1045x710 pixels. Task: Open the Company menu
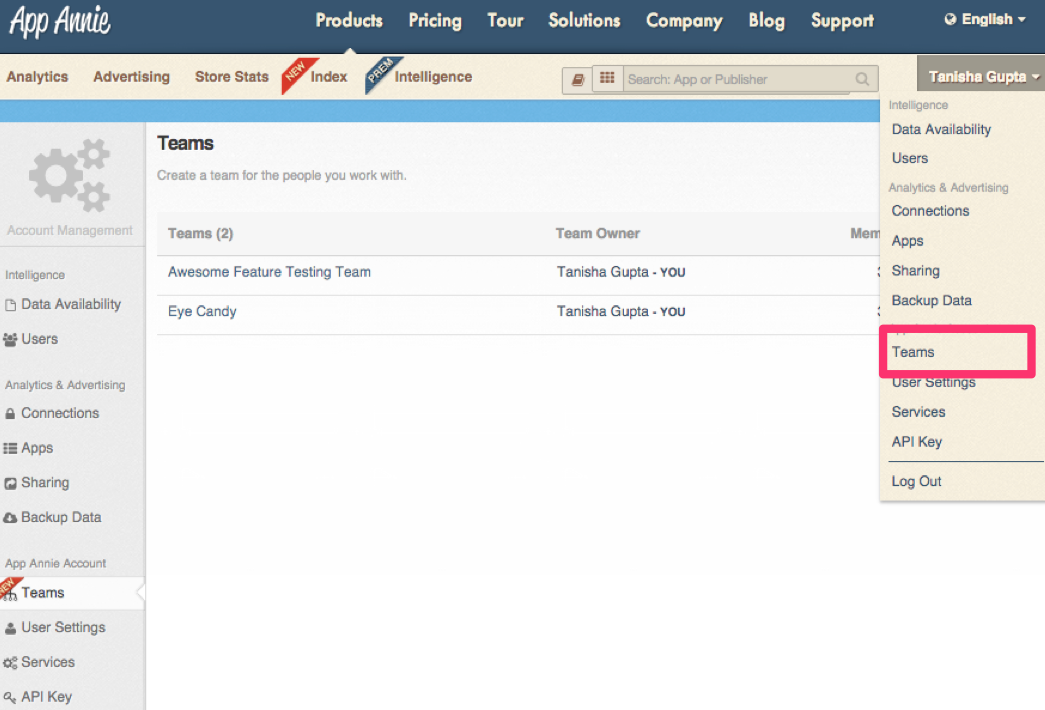pyautogui.click(x=684, y=21)
